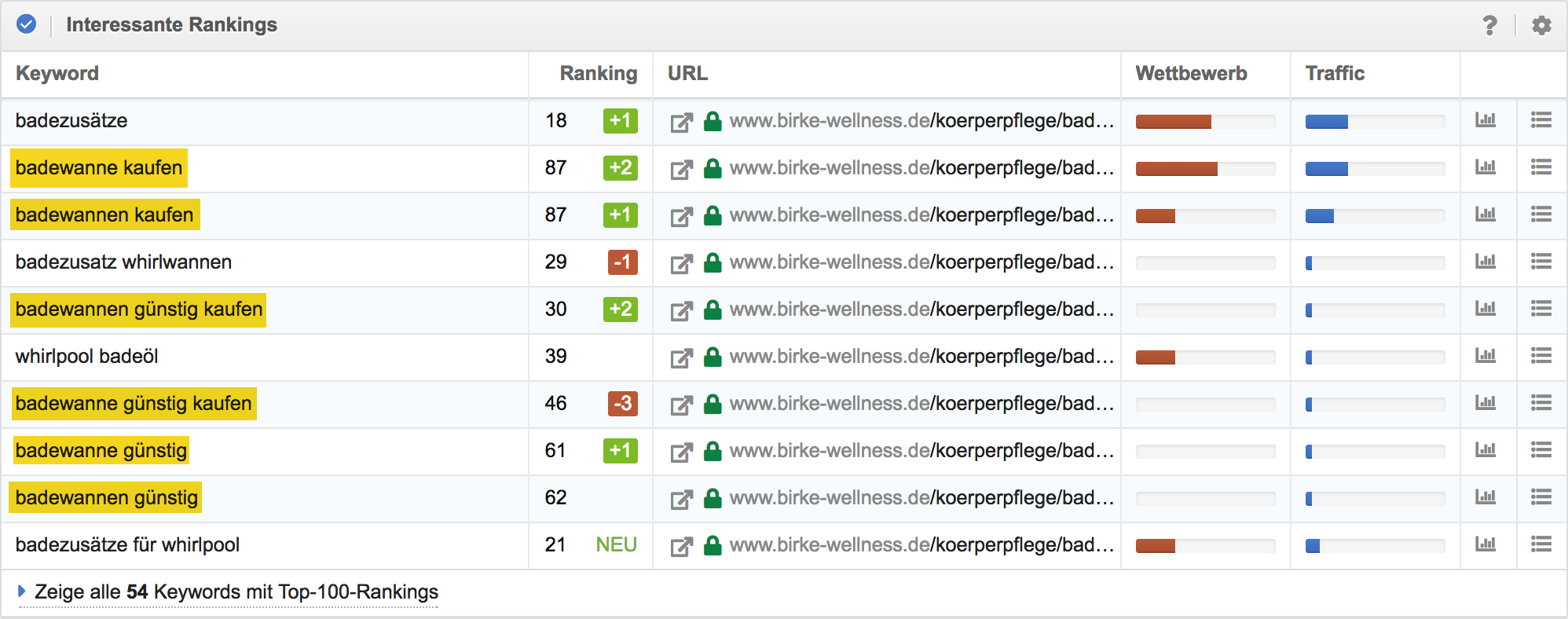The height and width of the screenshot is (619, 1568).
Task: Toggle the blue checkmark beside Interessante Rankings
Action: click(26, 24)
